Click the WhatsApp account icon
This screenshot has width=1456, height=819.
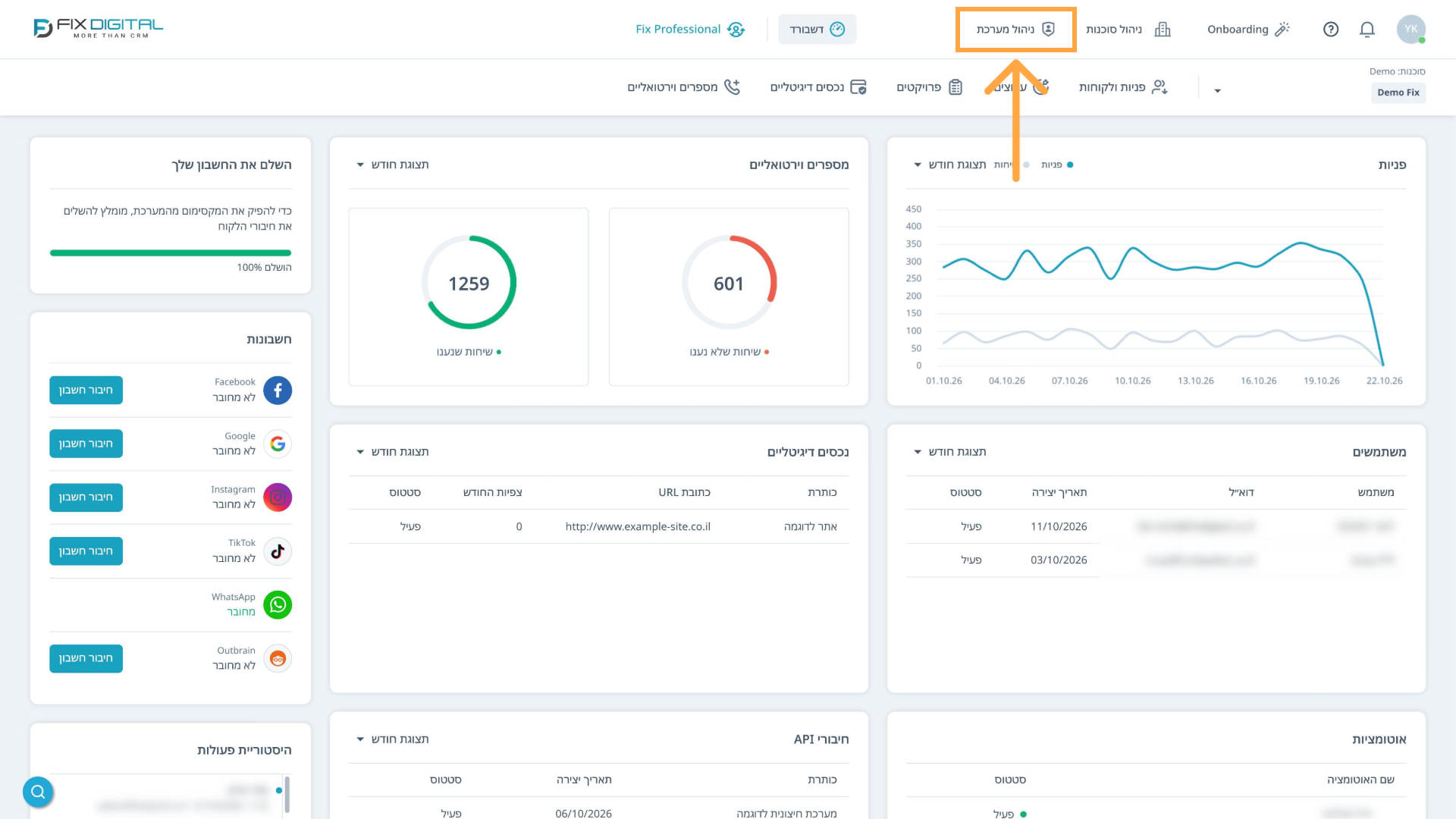[x=278, y=604]
